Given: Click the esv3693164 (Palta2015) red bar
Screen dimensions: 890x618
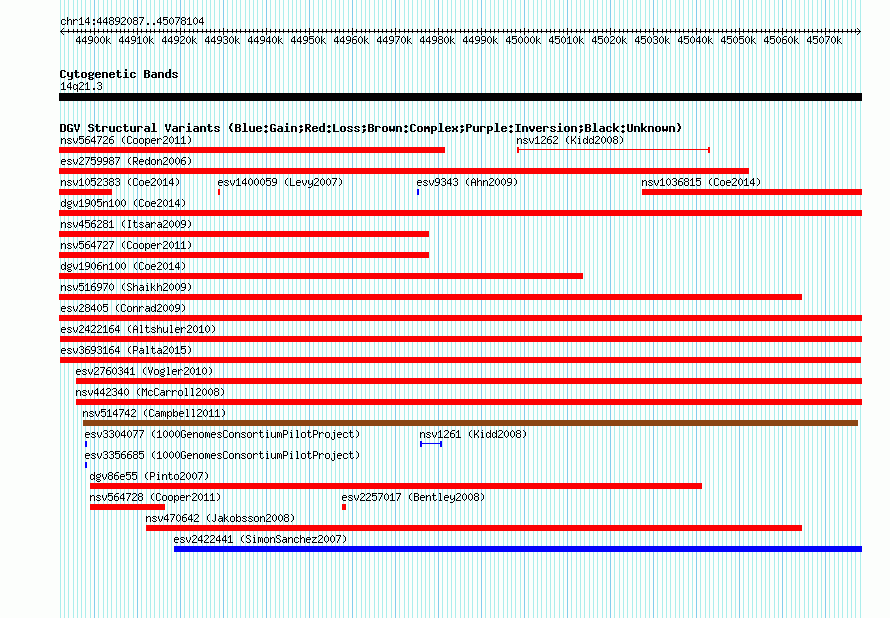Looking at the screenshot, I should coord(460,360).
